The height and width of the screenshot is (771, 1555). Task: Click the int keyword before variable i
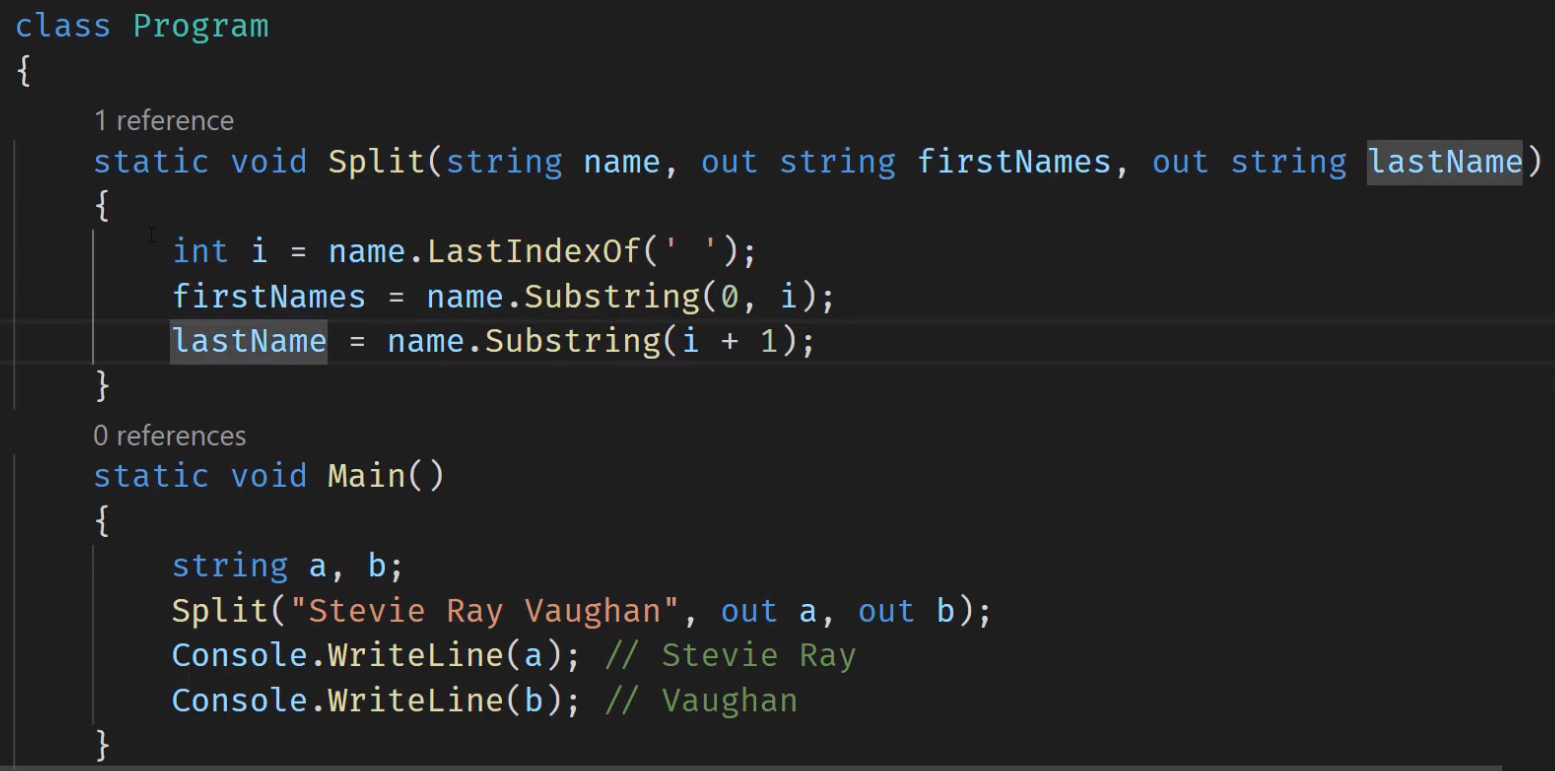[x=200, y=250]
